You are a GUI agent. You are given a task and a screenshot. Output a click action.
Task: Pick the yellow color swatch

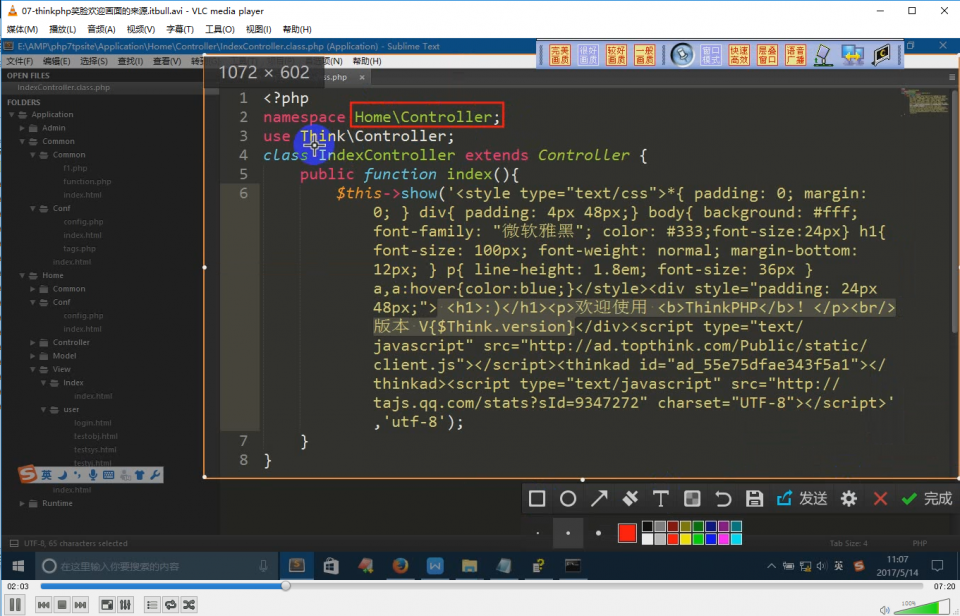coord(685,539)
